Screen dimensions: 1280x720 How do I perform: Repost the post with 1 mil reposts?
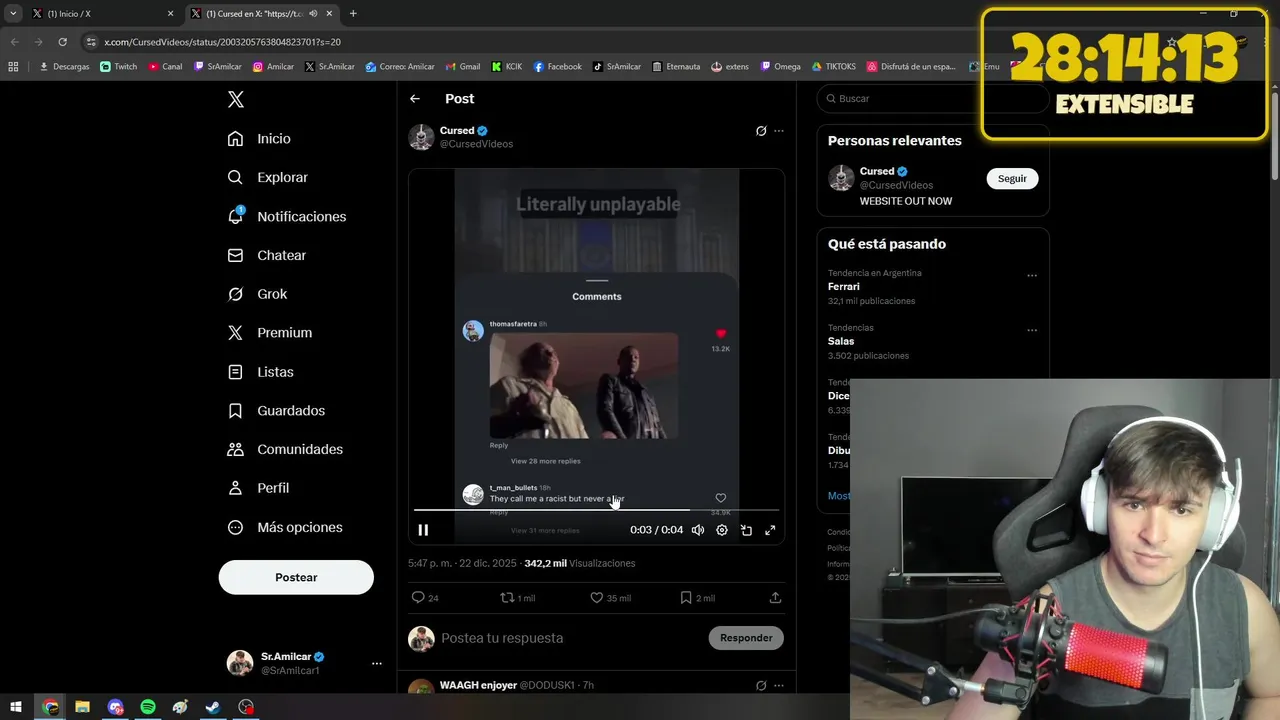[x=517, y=598]
